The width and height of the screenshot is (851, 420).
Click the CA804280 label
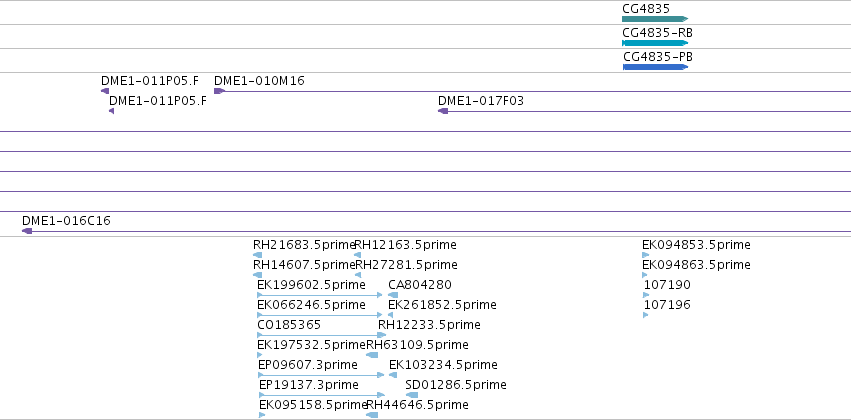coord(420,285)
